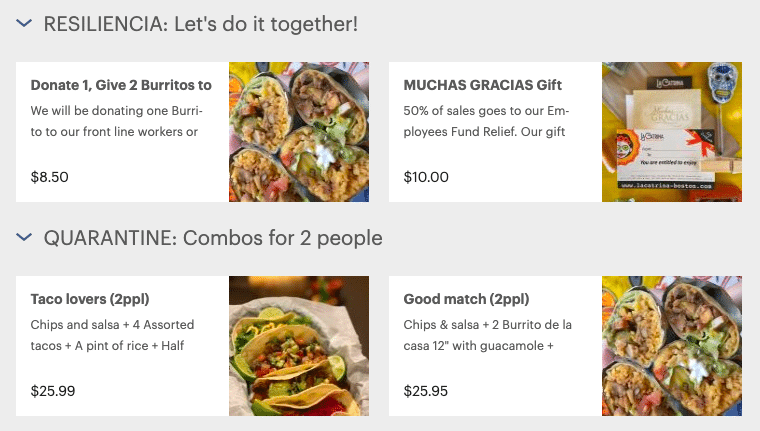
Task: Click the $25.95 Good match price
Action: [426, 391]
